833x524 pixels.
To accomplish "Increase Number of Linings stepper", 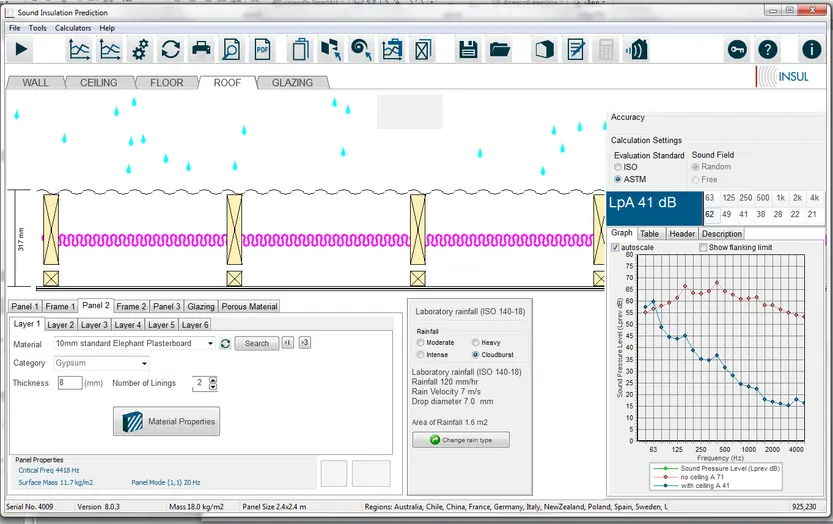I will 213,380.
